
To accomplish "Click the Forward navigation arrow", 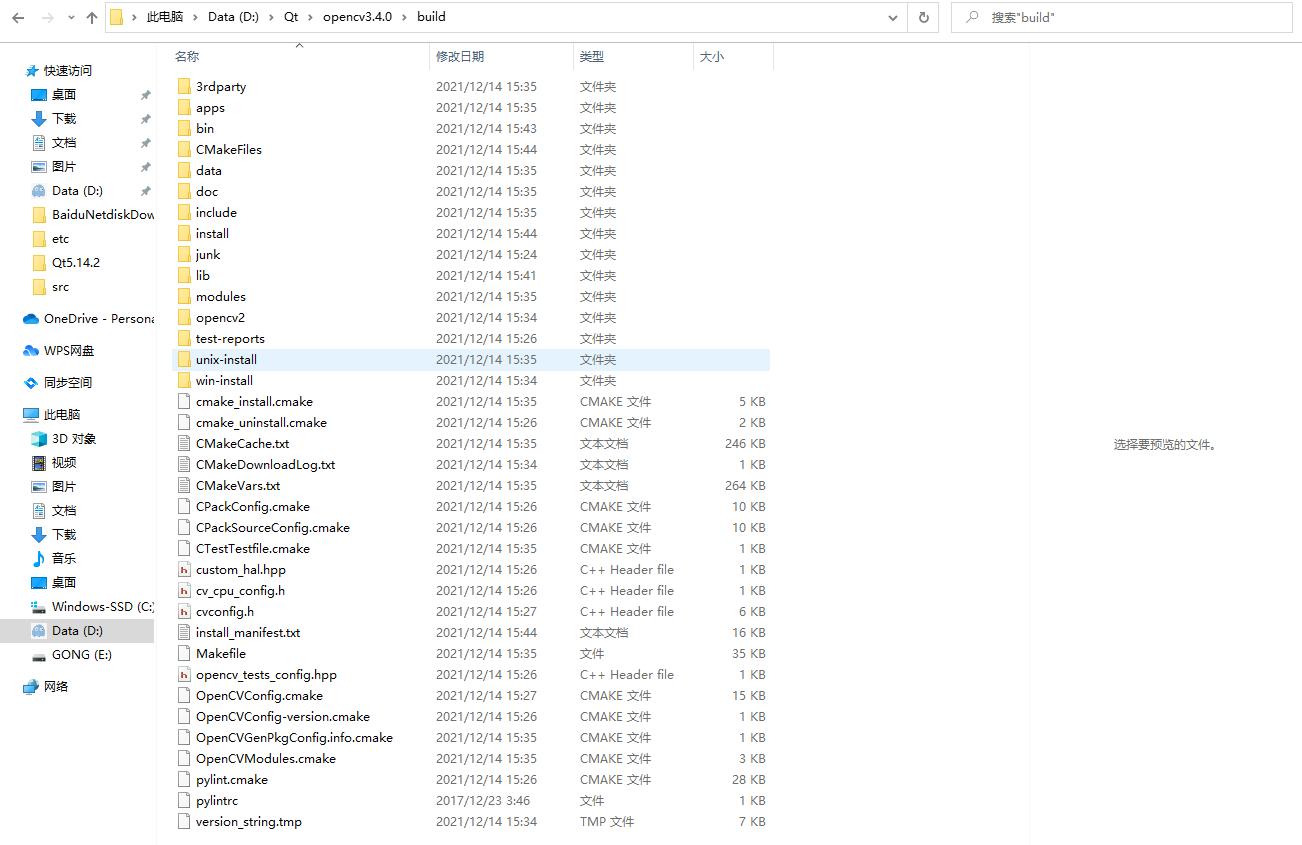I will (x=48, y=17).
